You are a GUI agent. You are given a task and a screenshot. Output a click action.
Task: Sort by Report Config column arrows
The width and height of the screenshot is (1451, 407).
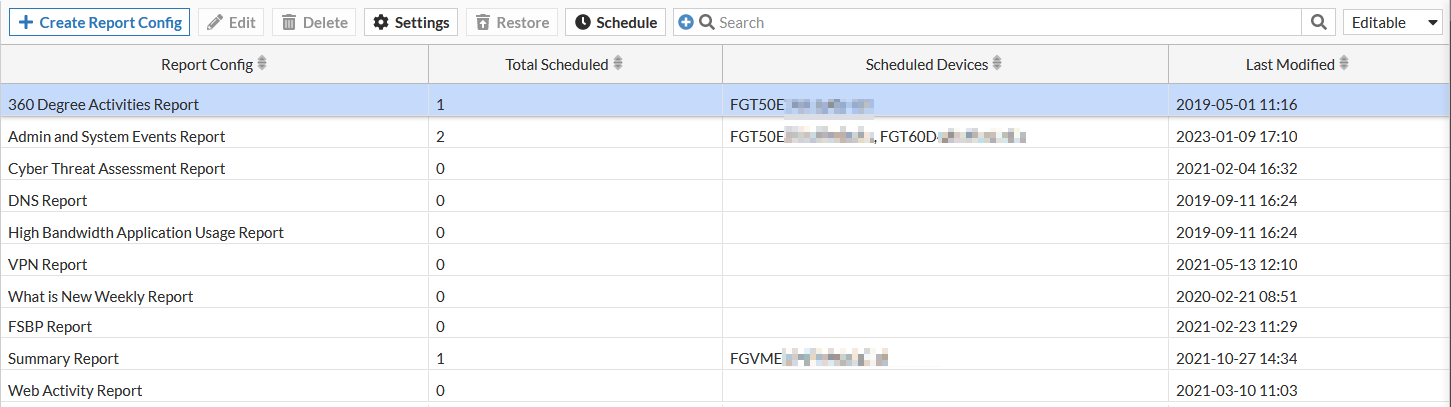tap(262, 64)
